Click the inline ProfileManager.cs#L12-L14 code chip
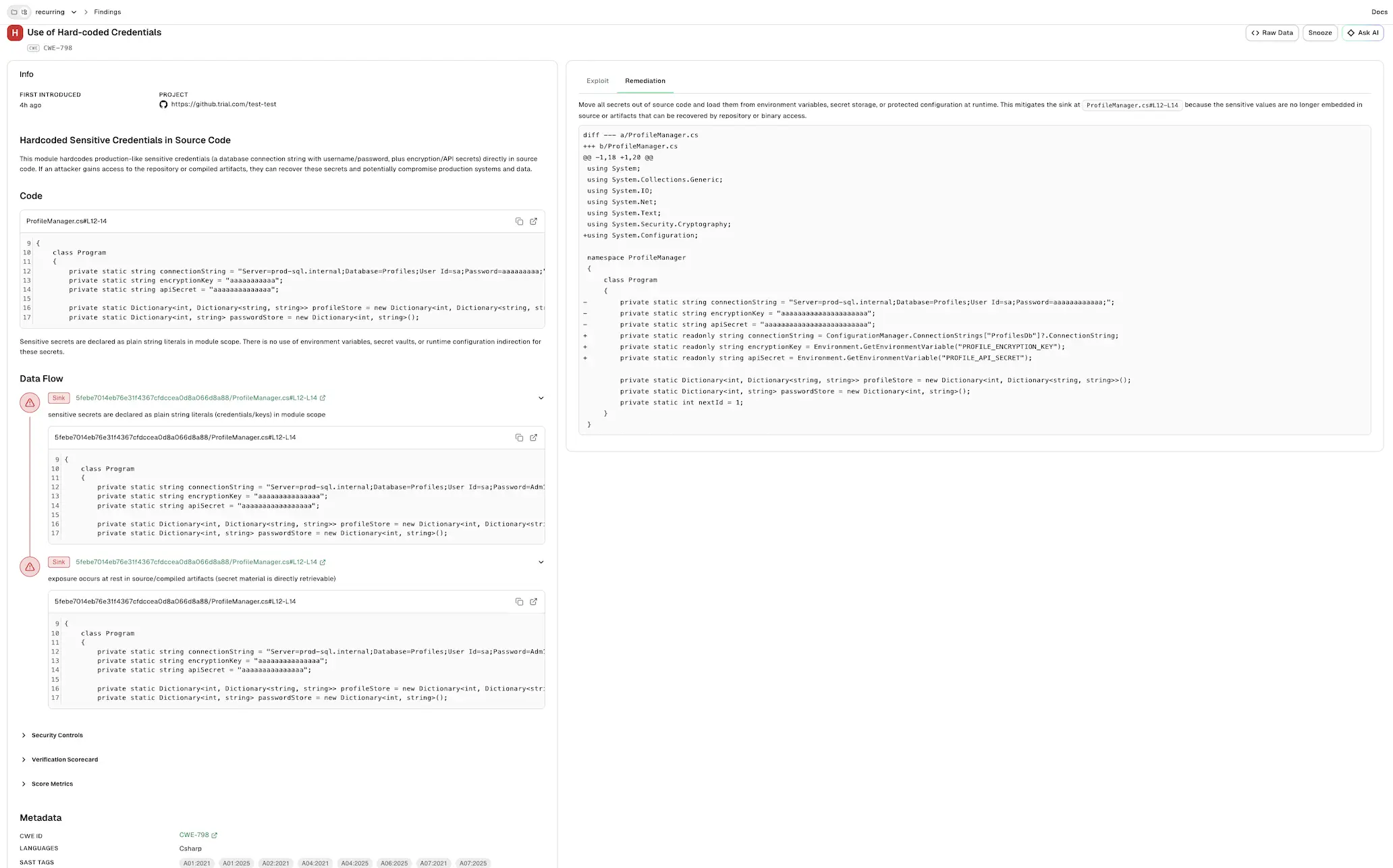The image size is (1393, 868). (x=1132, y=105)
